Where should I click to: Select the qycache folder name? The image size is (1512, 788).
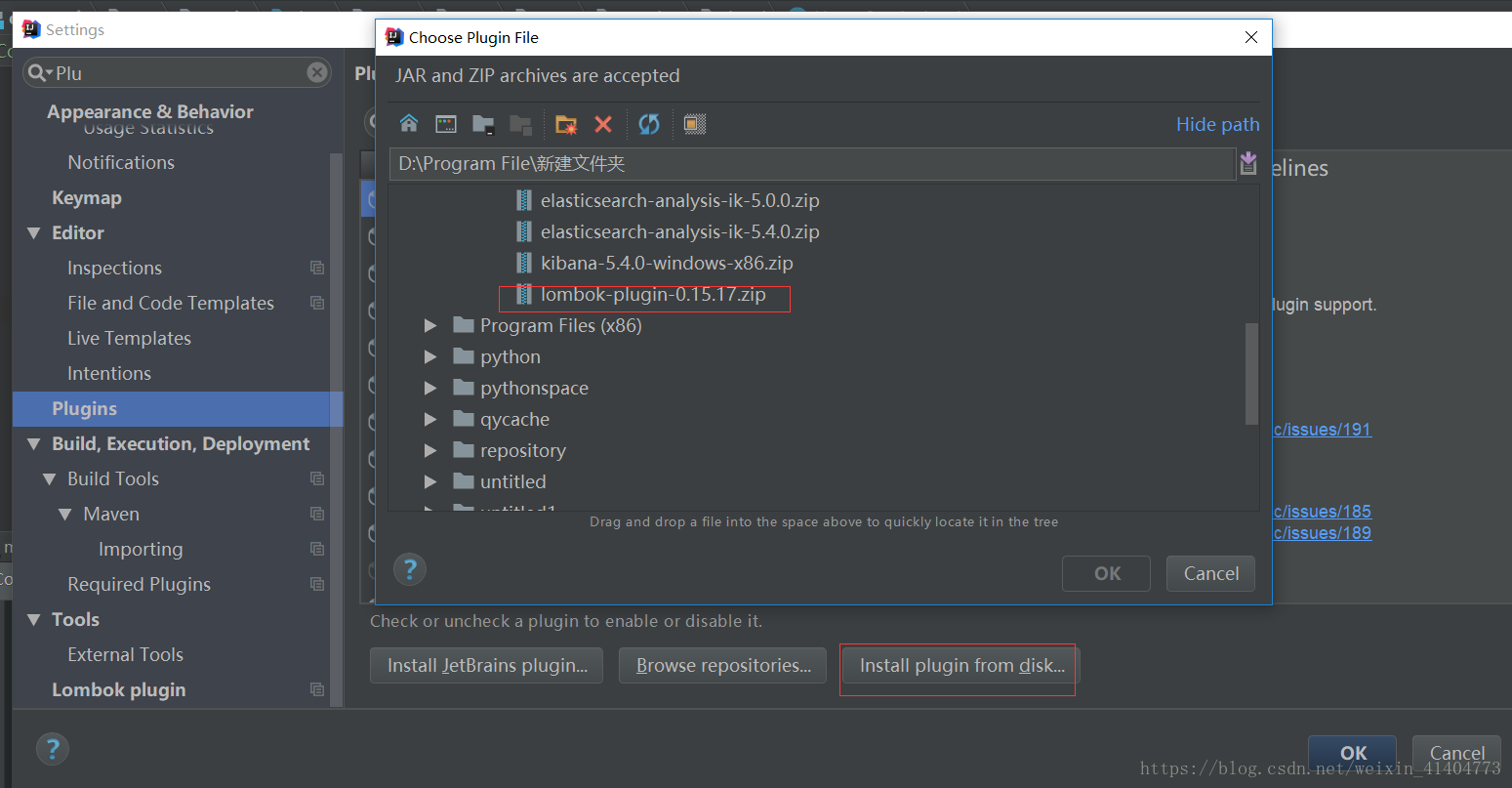pos(514,419)
